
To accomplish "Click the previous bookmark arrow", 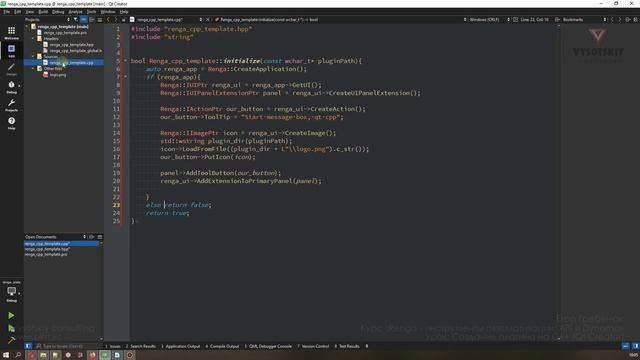I will 612,20.
